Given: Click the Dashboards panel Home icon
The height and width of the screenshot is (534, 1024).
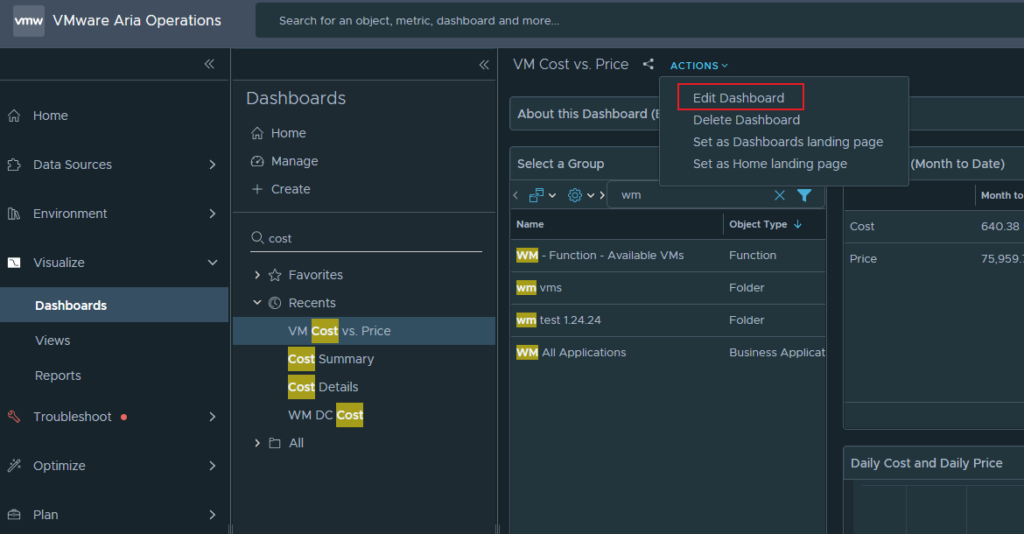Looking at the screenshot, I should pyautogui.click(x=257, y=133).
